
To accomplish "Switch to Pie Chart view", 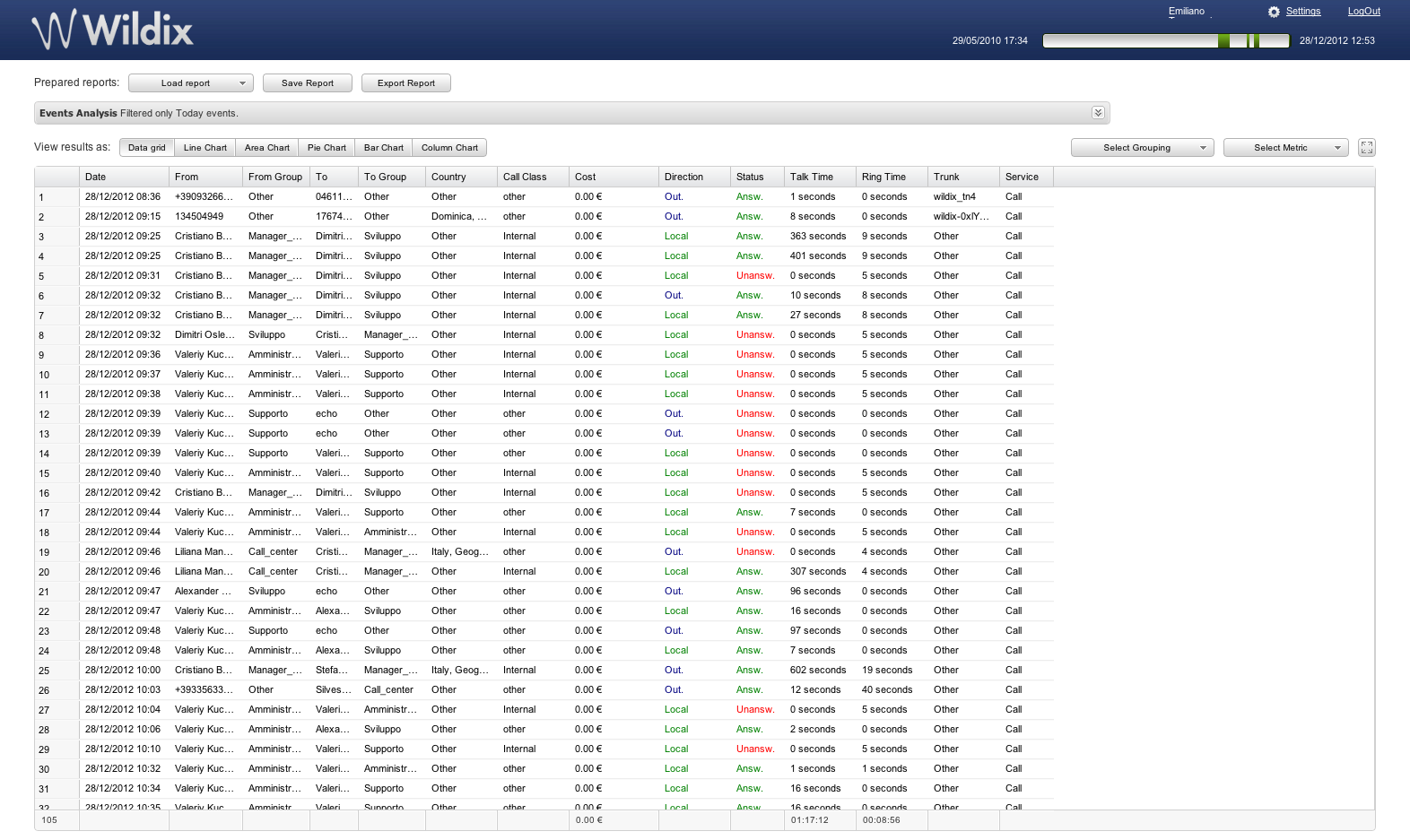I will pyautogui.click(x=326, y=148).
